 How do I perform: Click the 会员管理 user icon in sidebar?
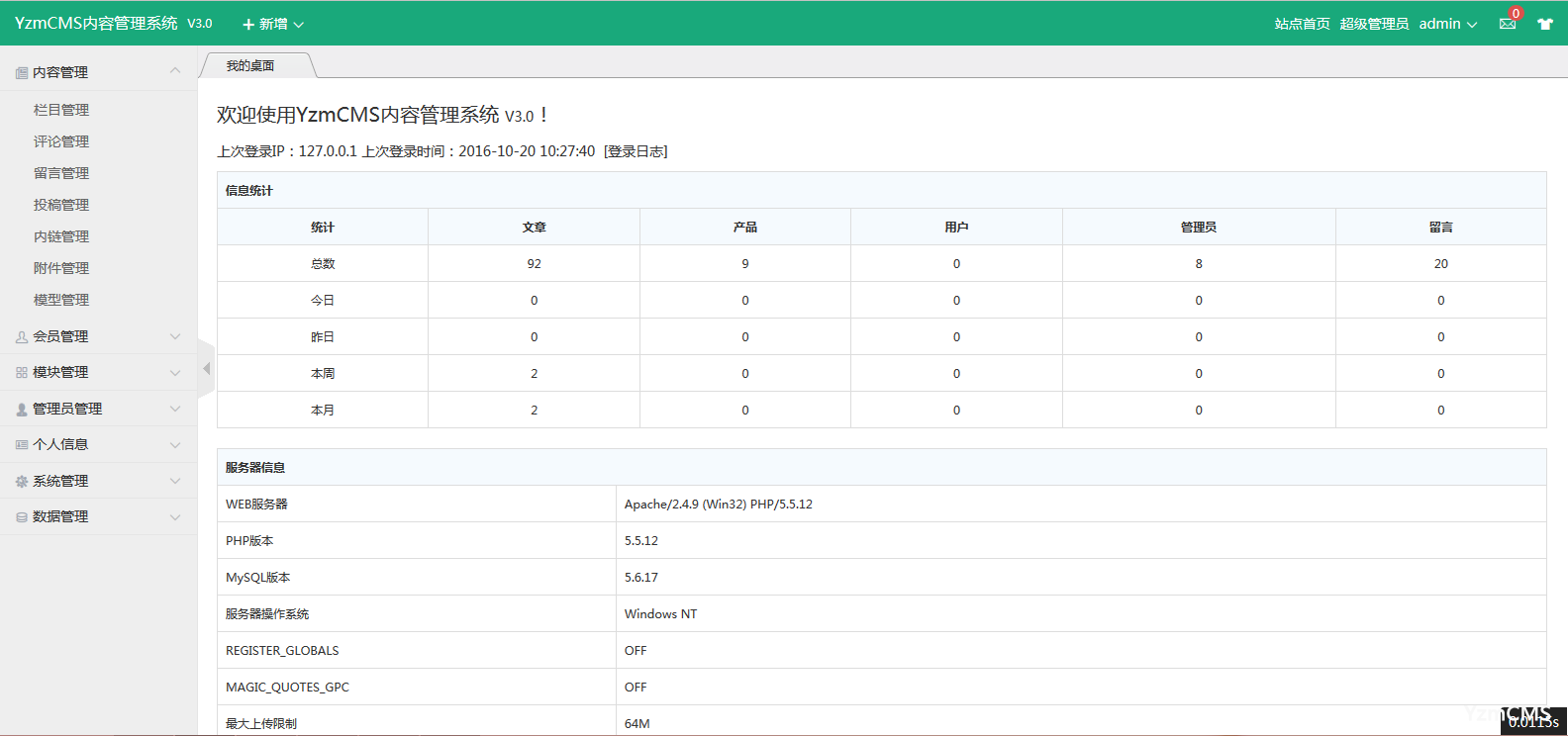pyautogui.click(x=22, y=337)
